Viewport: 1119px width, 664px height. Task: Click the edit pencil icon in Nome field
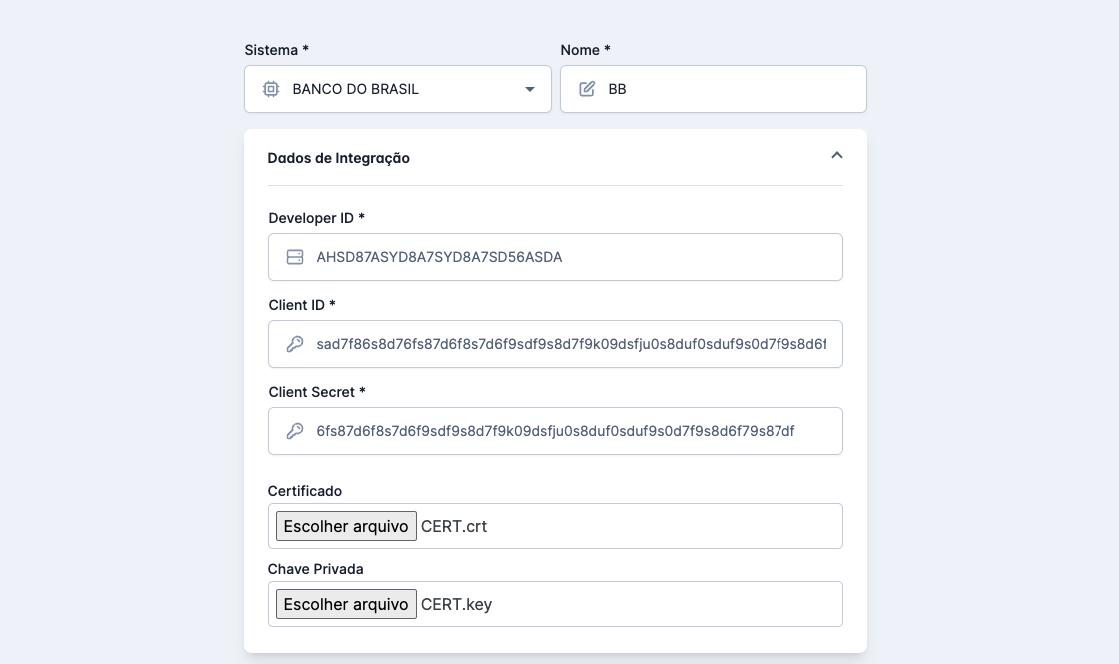[587, 89]
